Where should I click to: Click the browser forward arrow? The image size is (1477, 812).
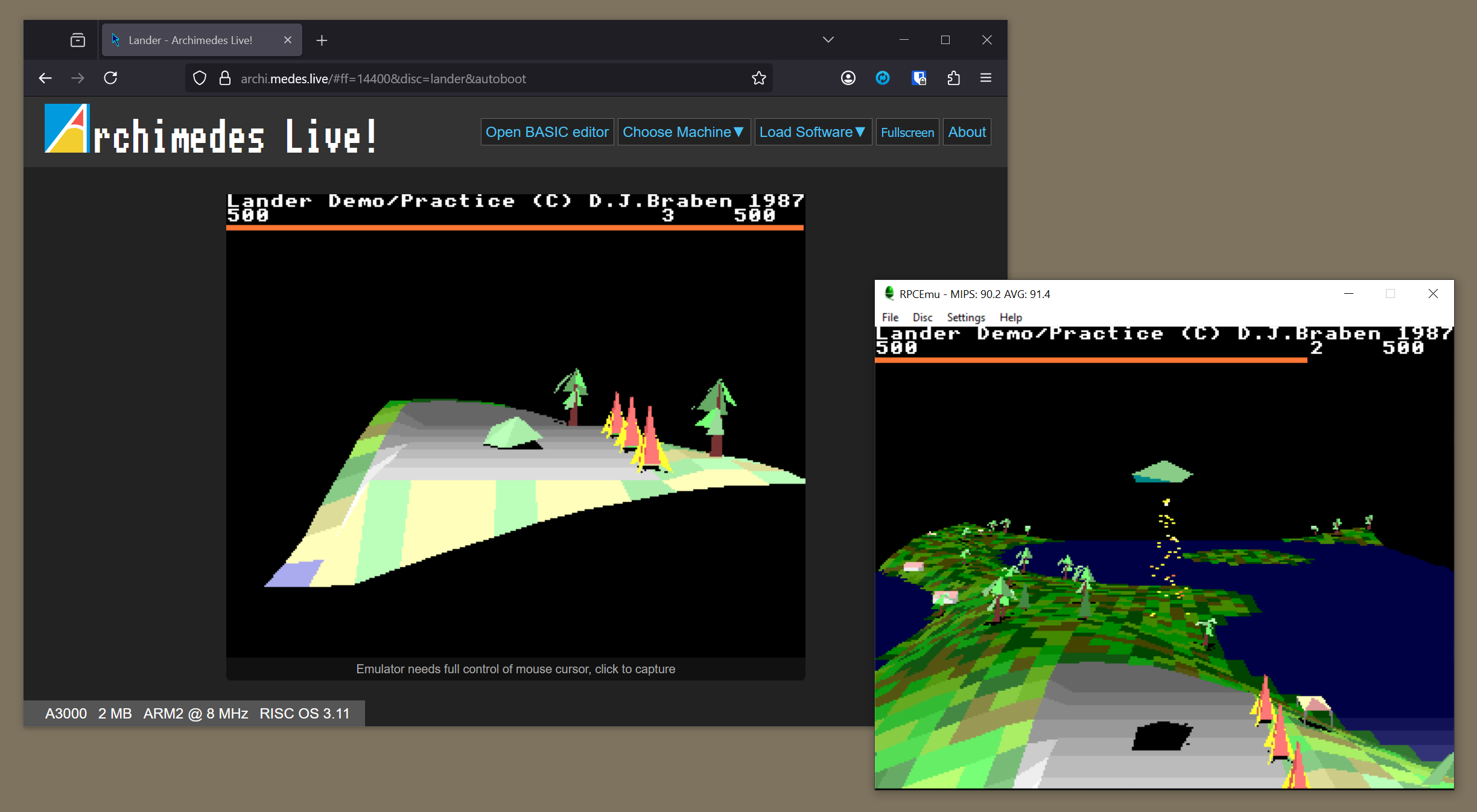click(x=78, y=78)
